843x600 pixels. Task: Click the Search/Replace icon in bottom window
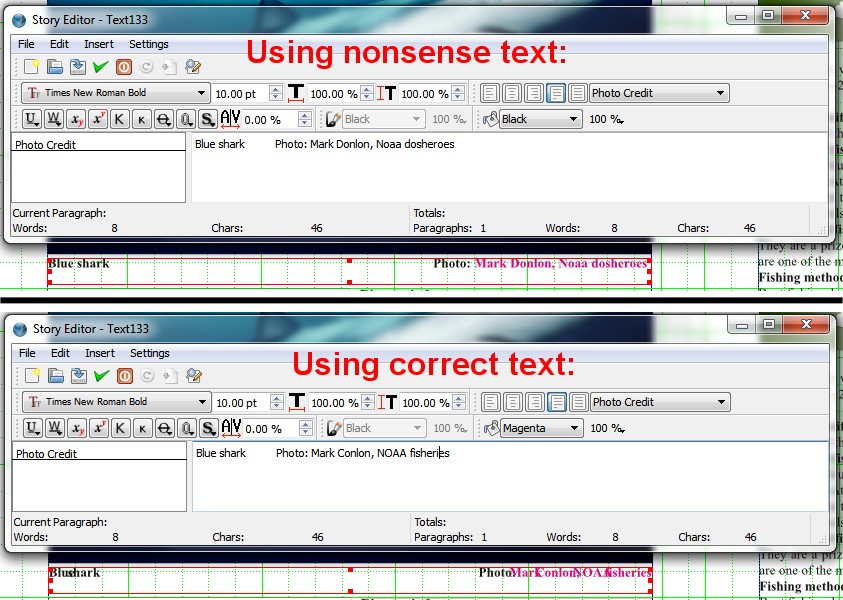[194, 376]
